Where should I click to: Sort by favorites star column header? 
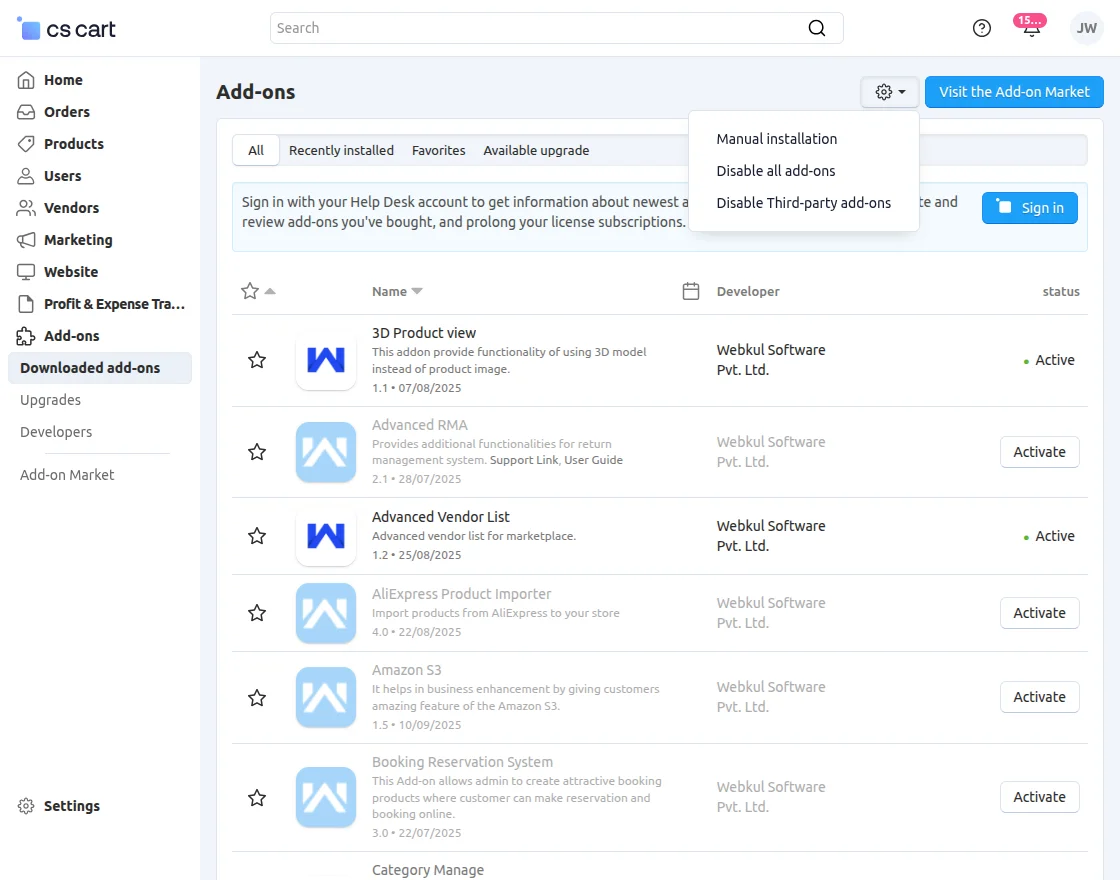[257, 291]
